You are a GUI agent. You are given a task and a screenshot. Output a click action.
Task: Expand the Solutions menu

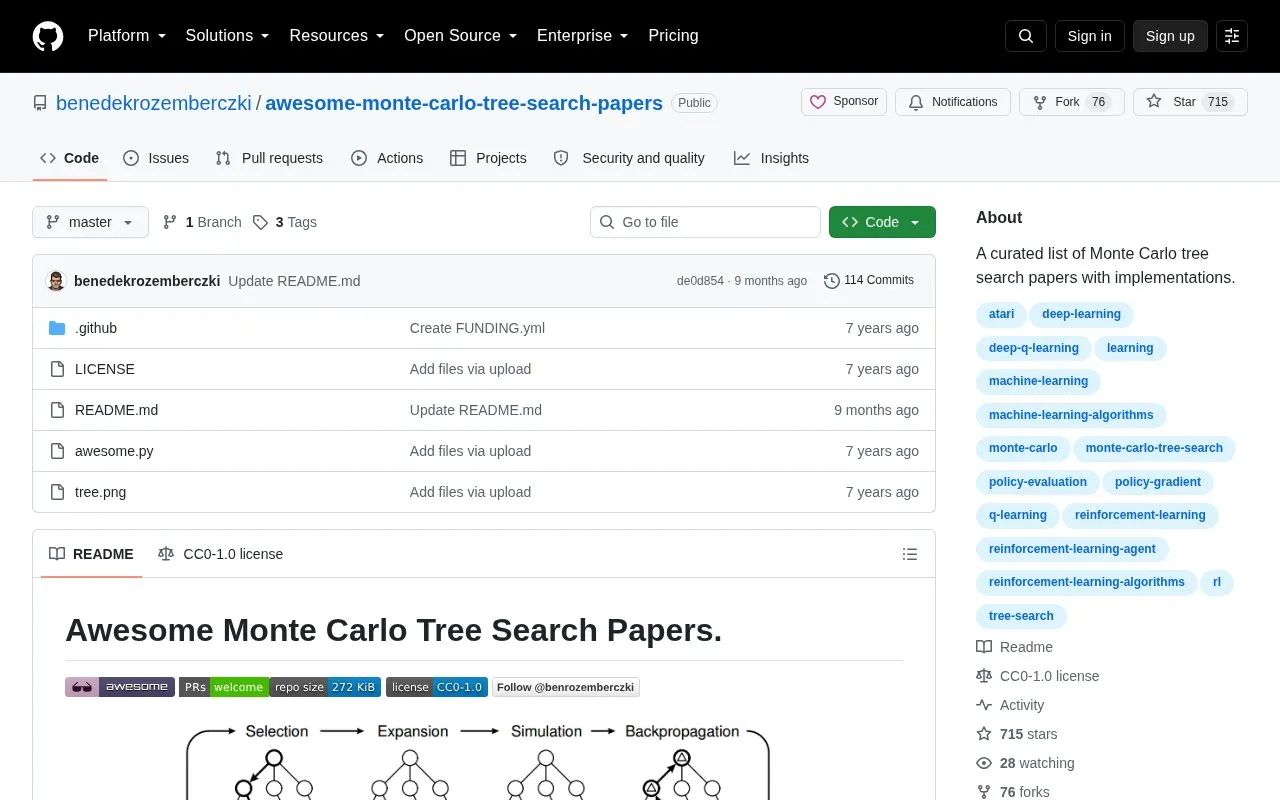click(228, 36)
